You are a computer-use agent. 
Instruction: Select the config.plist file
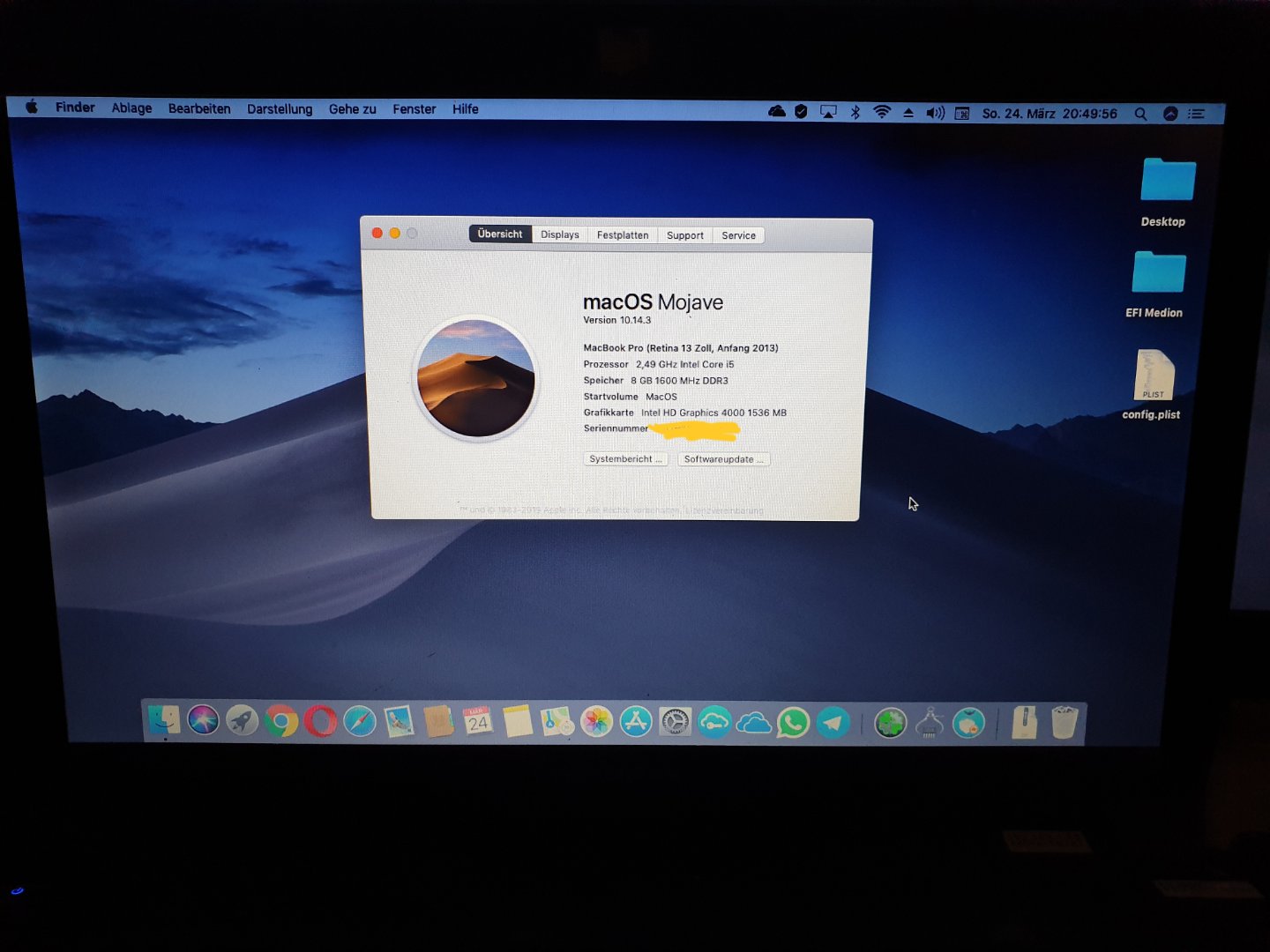[x=1152, y=385]
